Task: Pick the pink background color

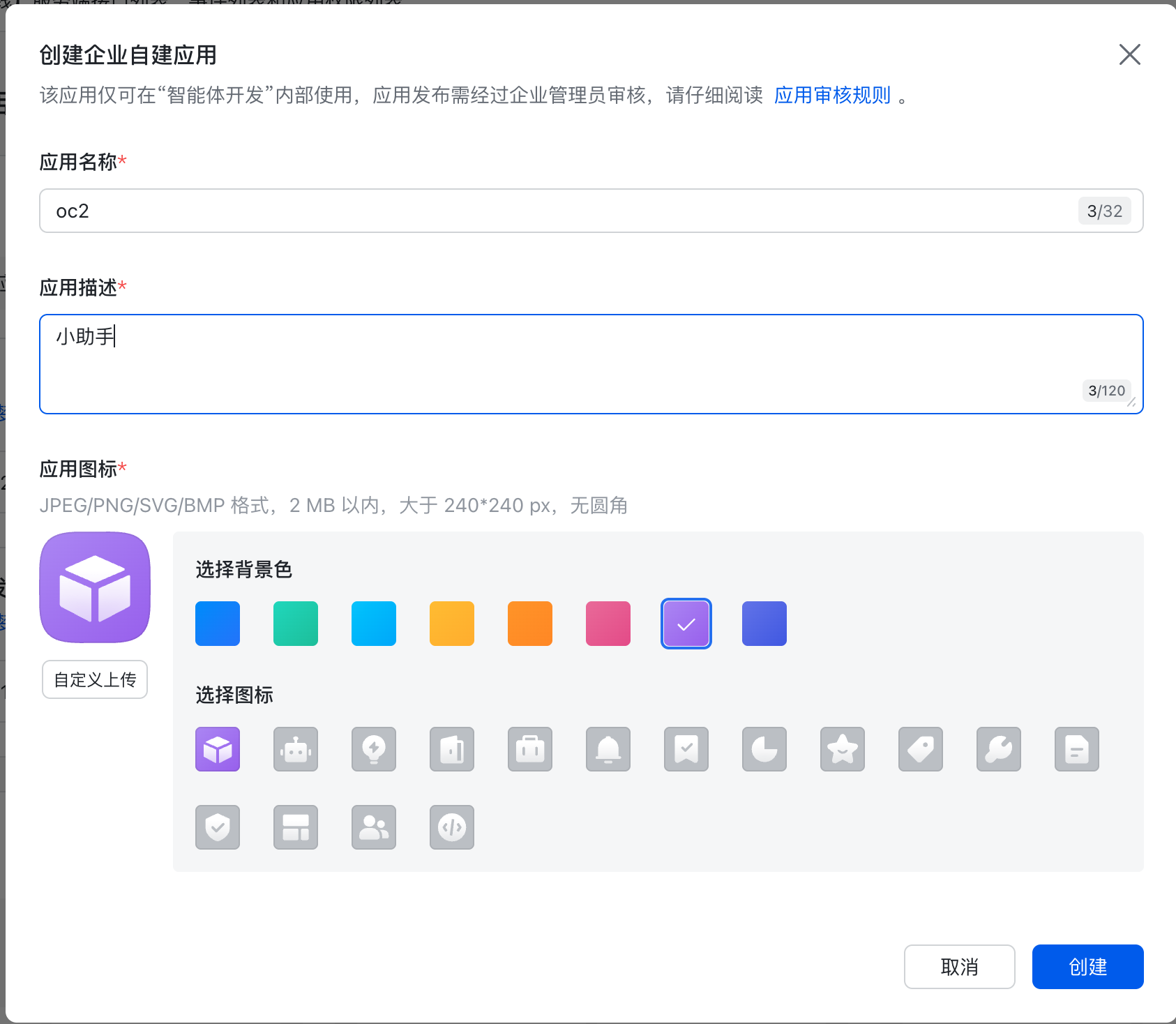Action: click(x=608, y=624)
